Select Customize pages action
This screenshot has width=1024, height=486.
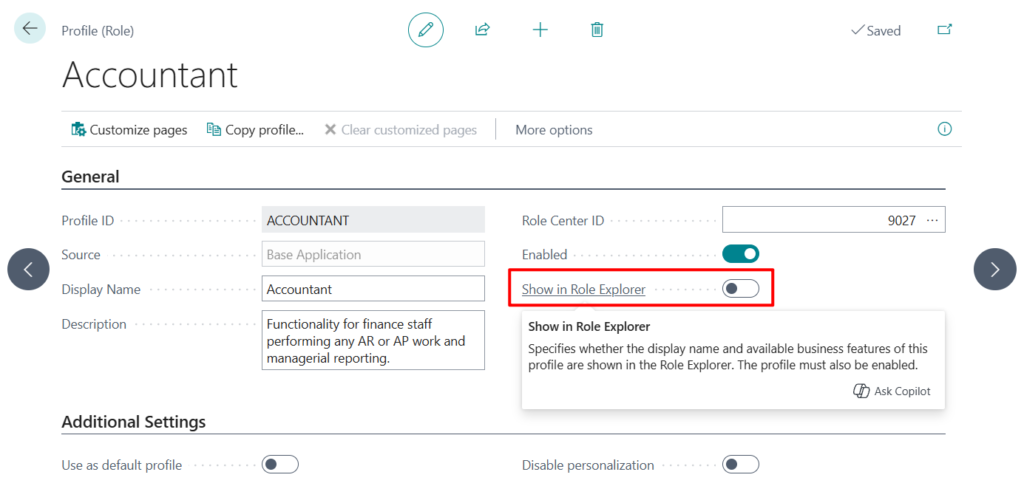129,130
